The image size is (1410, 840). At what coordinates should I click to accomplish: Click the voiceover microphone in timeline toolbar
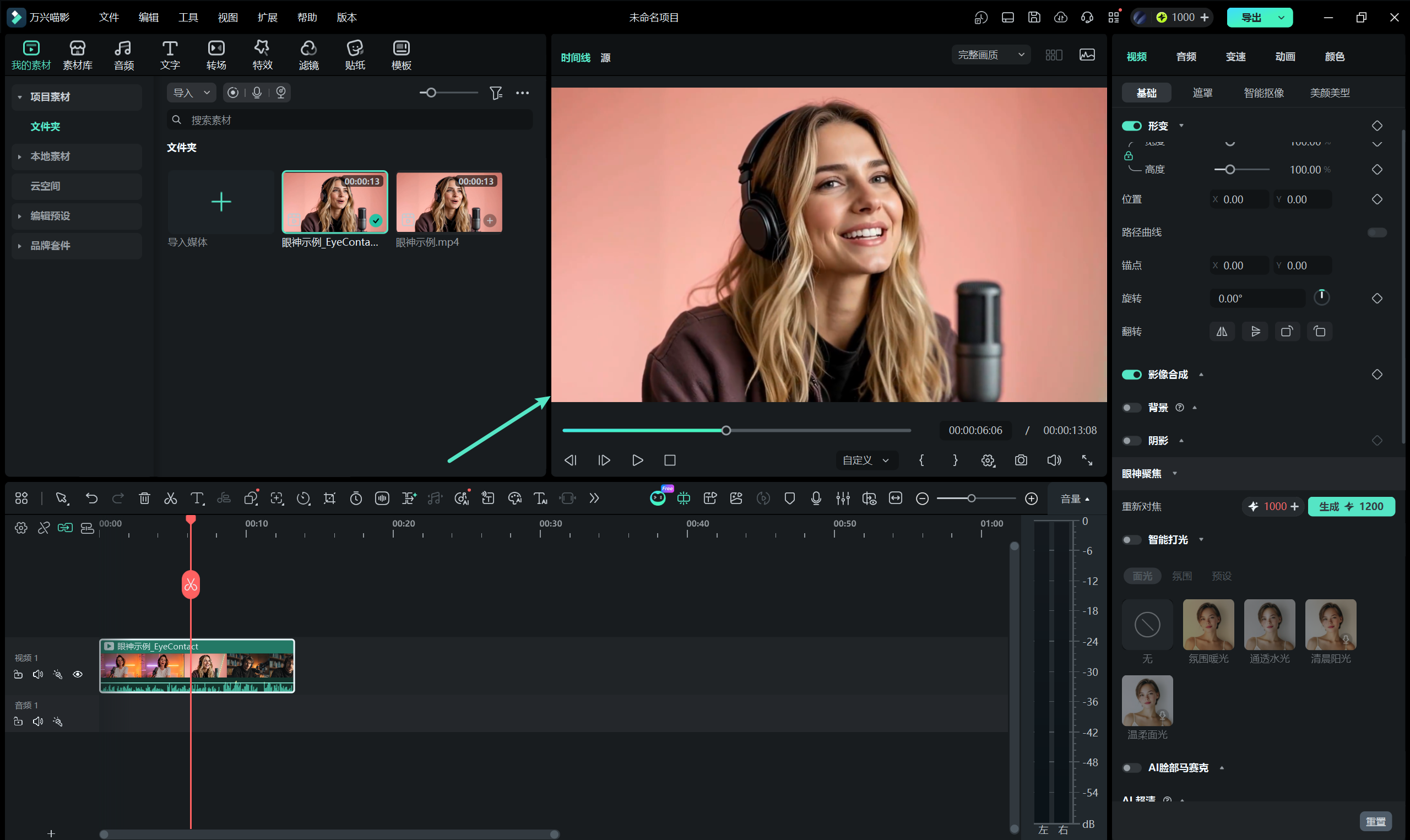click(816, 498)
